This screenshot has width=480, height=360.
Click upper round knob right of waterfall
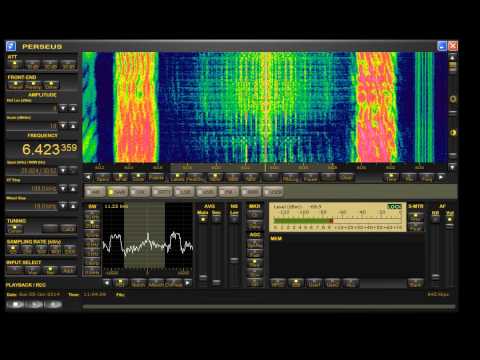tap(453, 99)
